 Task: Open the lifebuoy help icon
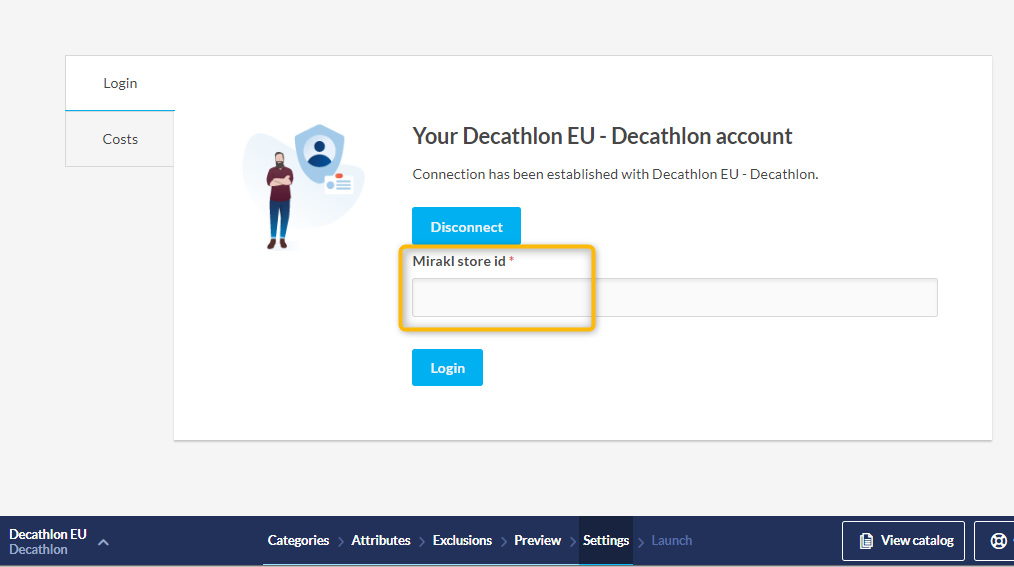[998, 540]
